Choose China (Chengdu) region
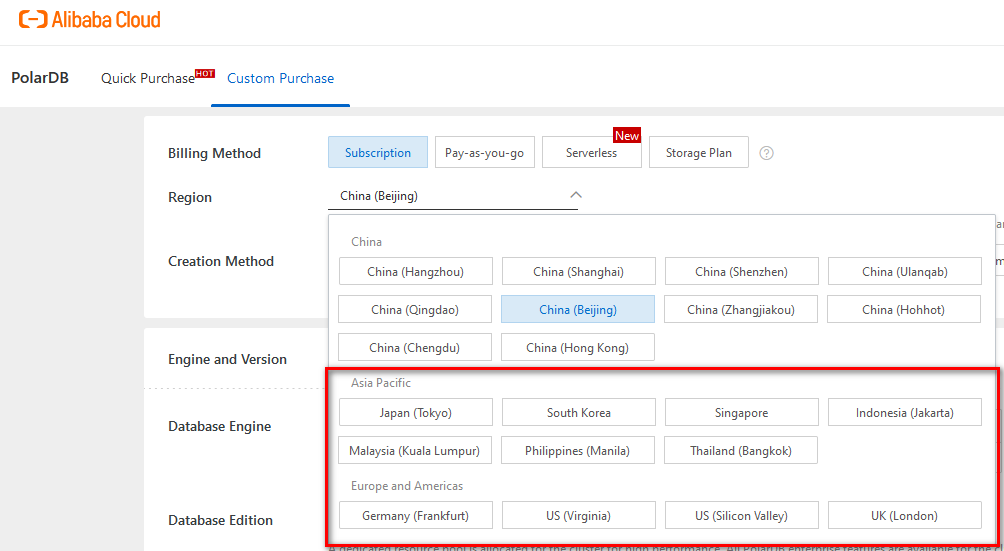 point(415,347)
